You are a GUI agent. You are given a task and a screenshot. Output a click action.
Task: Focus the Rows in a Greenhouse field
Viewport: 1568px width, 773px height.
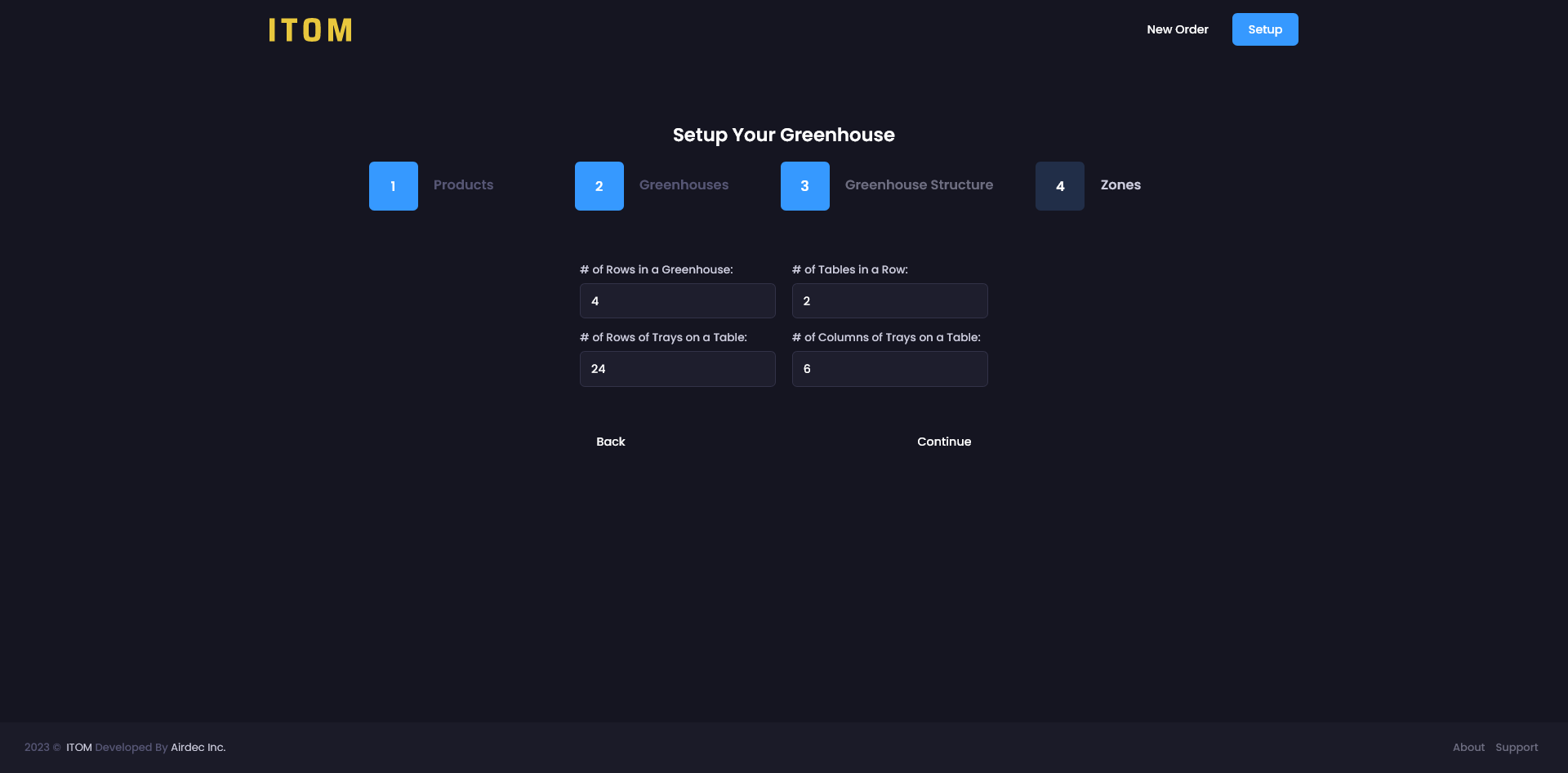tap(677, 301)
